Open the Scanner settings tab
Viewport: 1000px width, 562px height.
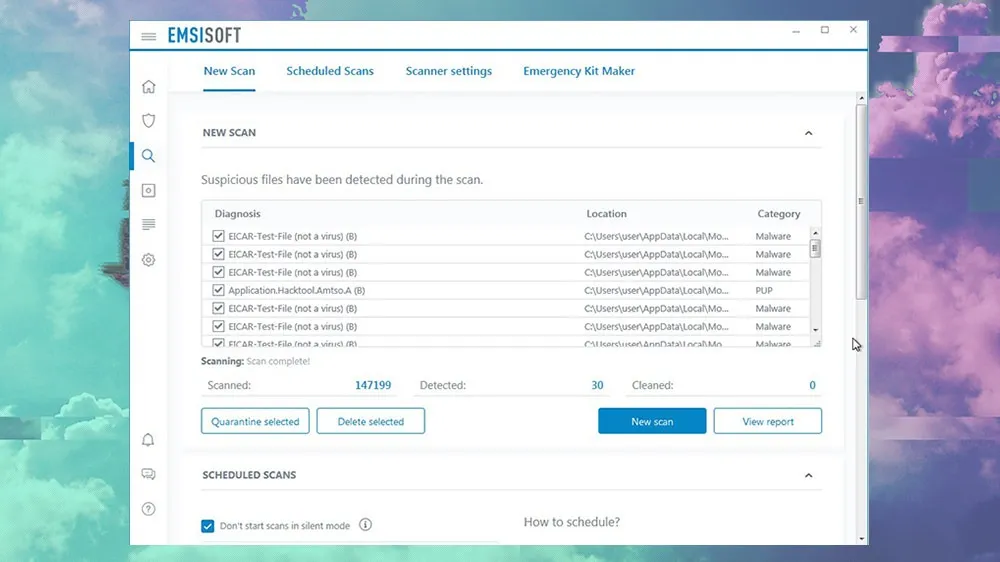tap(448, 71)
